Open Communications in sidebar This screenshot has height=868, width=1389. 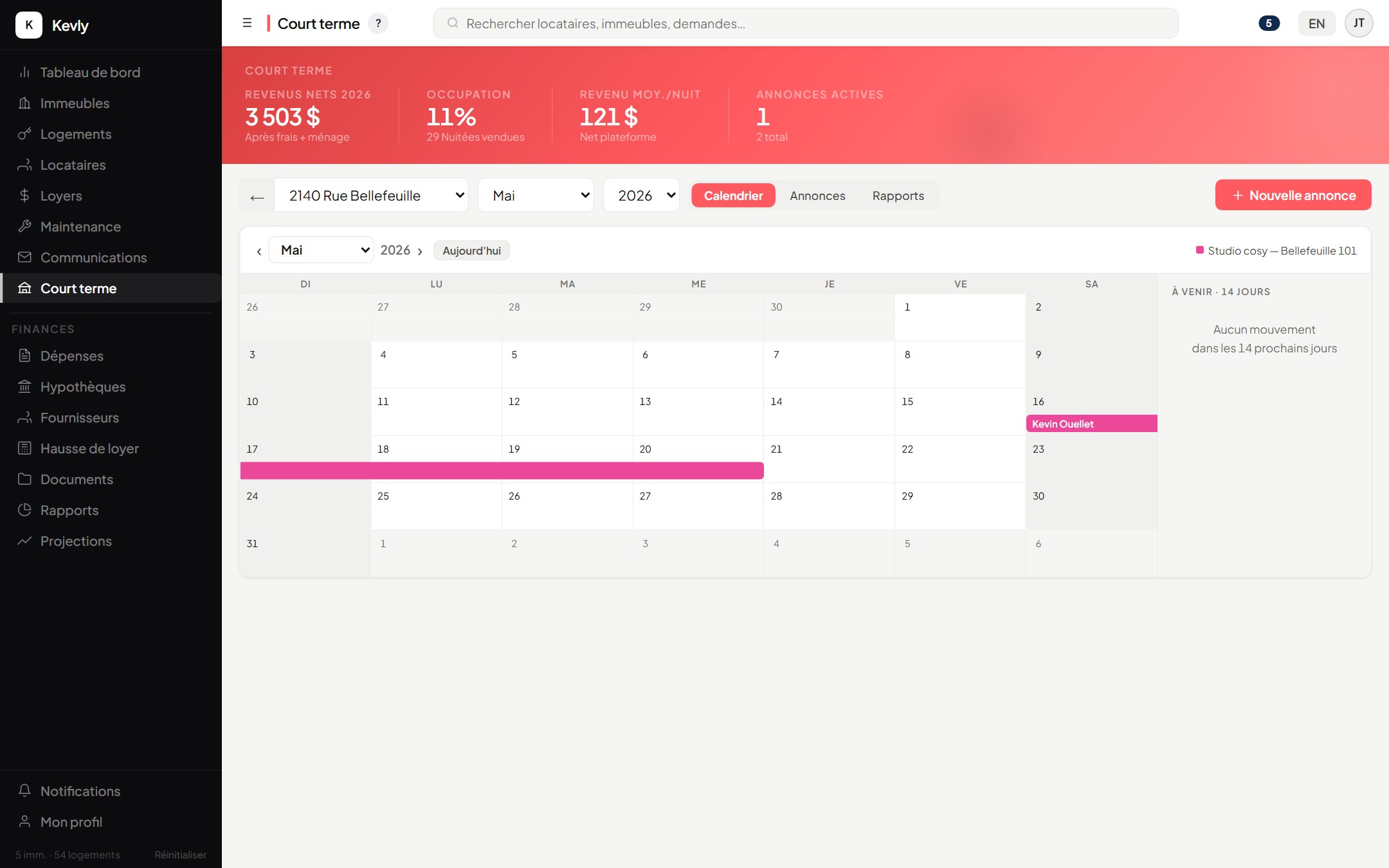111,257
